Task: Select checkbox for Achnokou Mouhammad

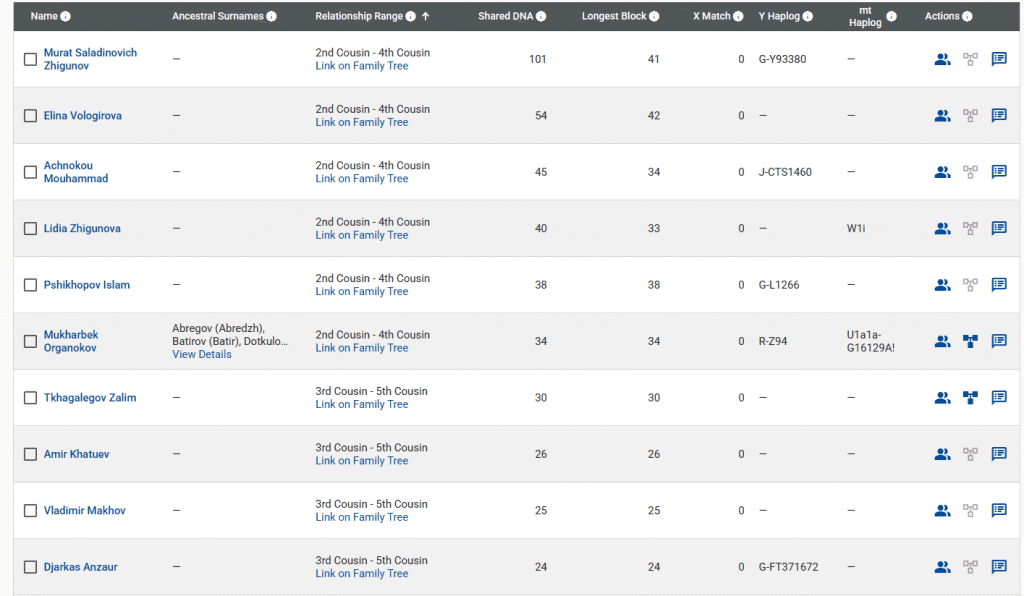Action: coord(30,172)
